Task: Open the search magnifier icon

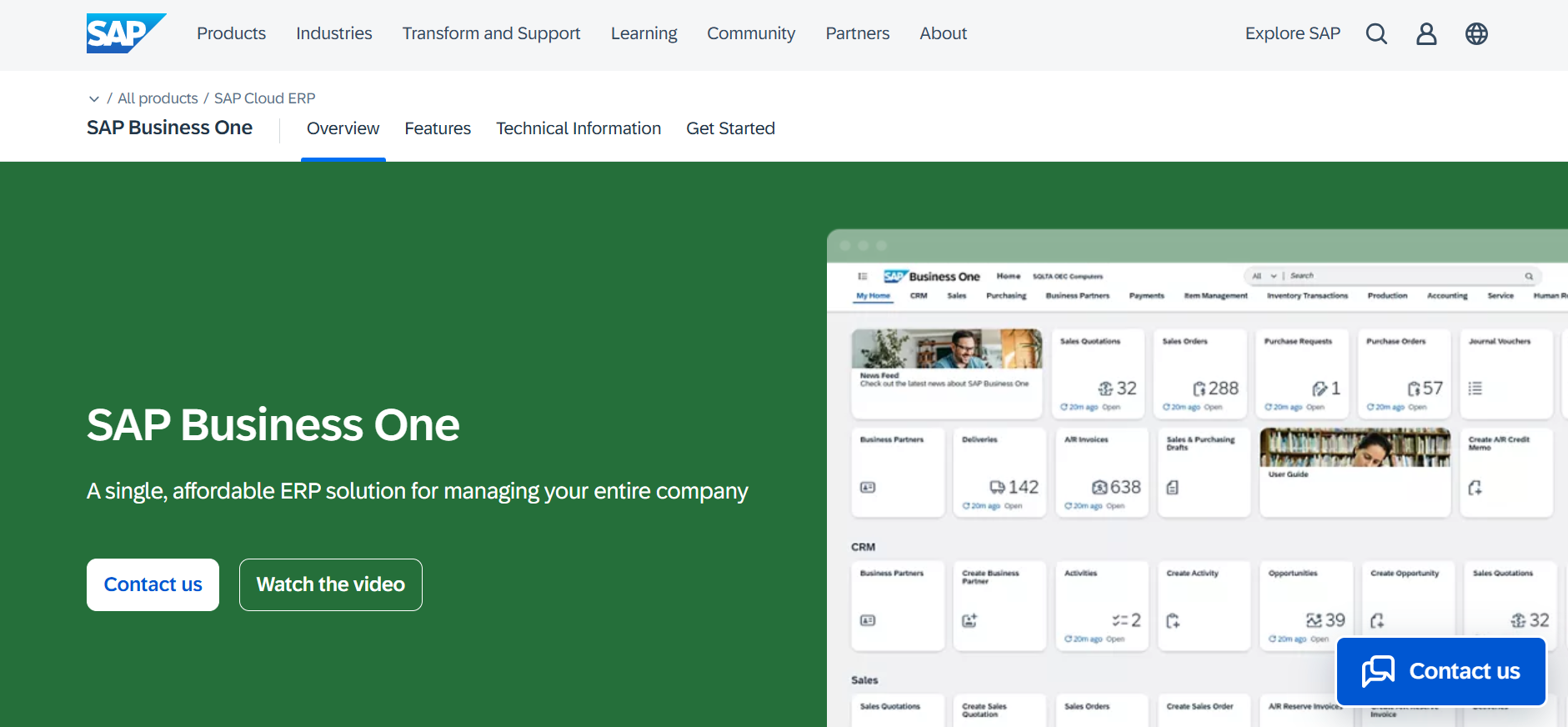Action: tap(1376, 33)
